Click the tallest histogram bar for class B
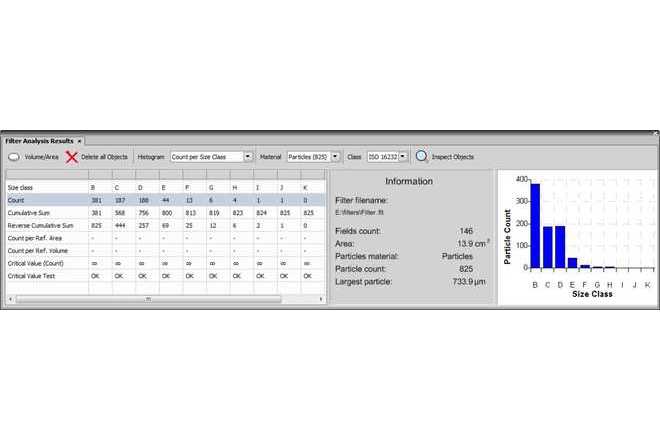 [535, 226]
